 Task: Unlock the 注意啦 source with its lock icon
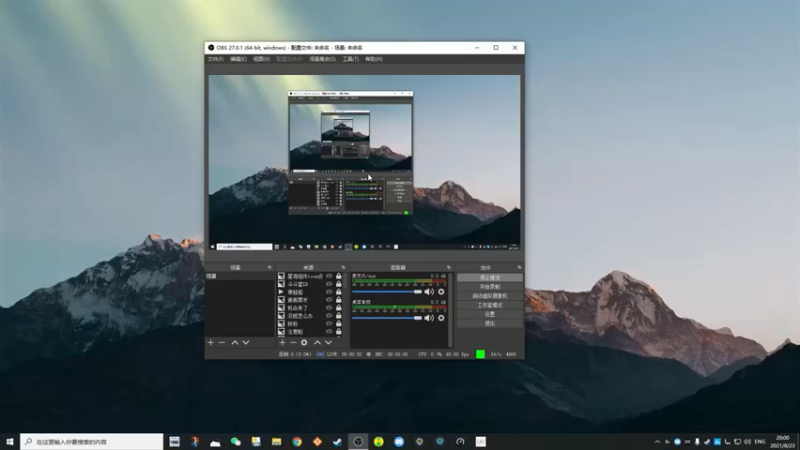click(339, 332)
